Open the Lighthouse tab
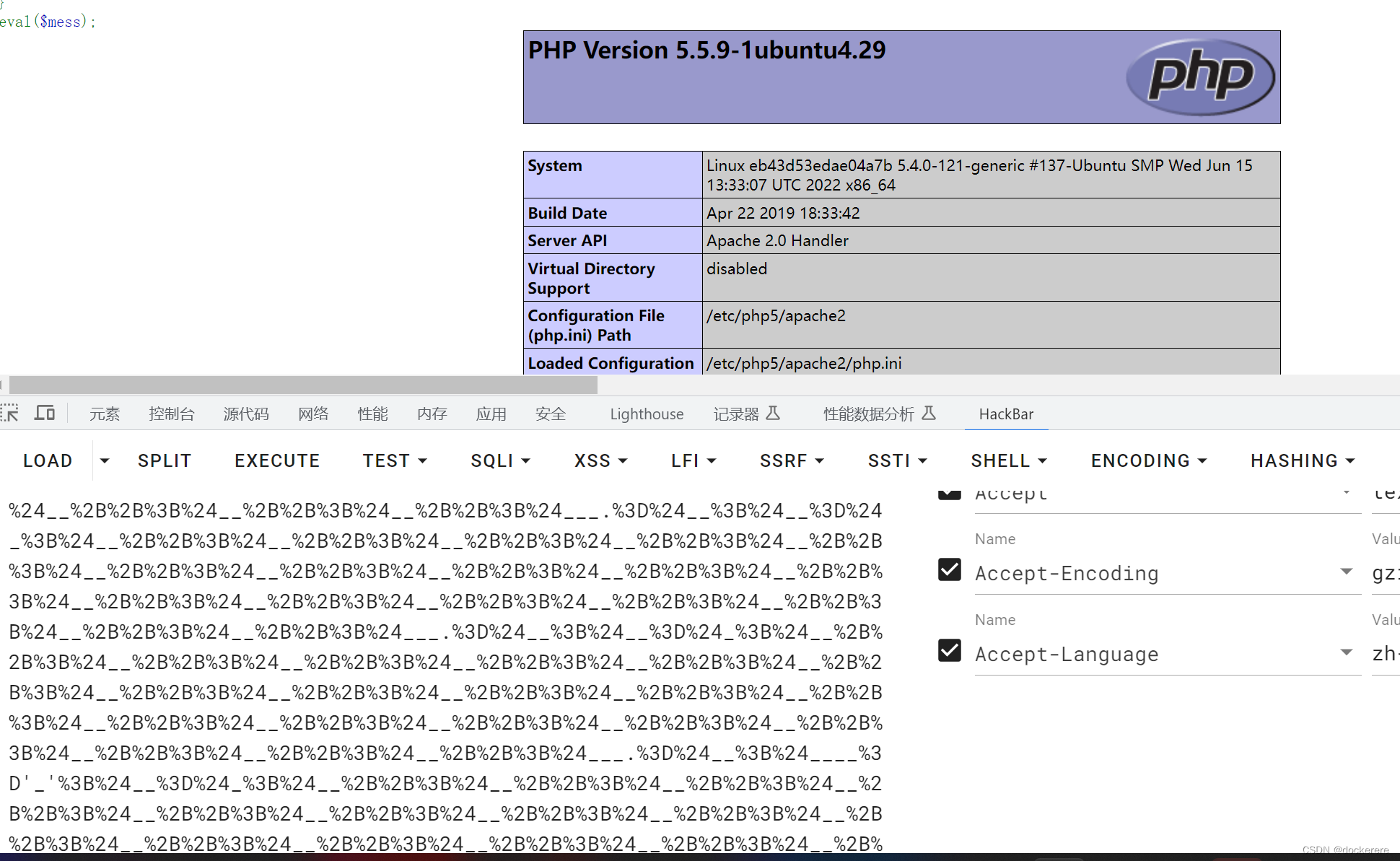Viewport: 1400px width, 861px height. (x=647, y=414)
